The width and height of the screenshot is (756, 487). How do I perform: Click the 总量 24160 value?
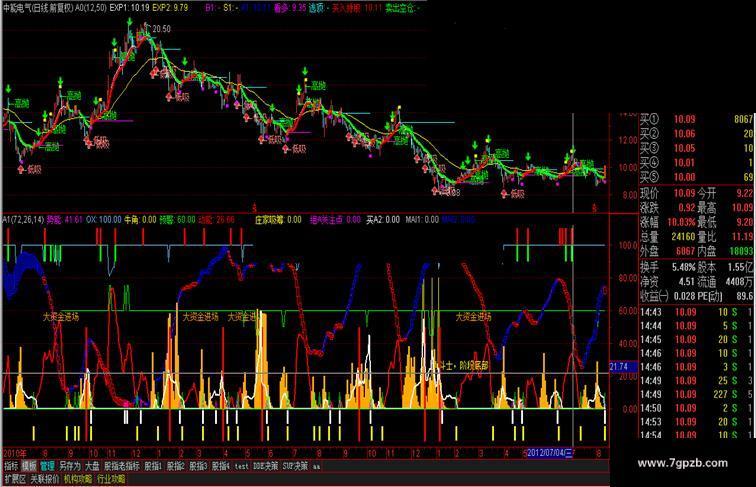(683, 237)
